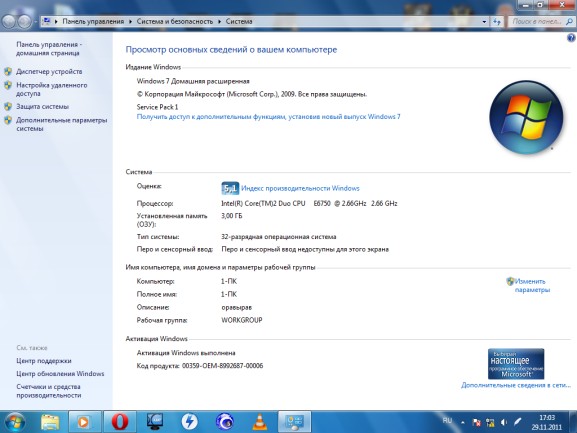Open link to get new Windows 7 edition features

[x=268, y=117]
